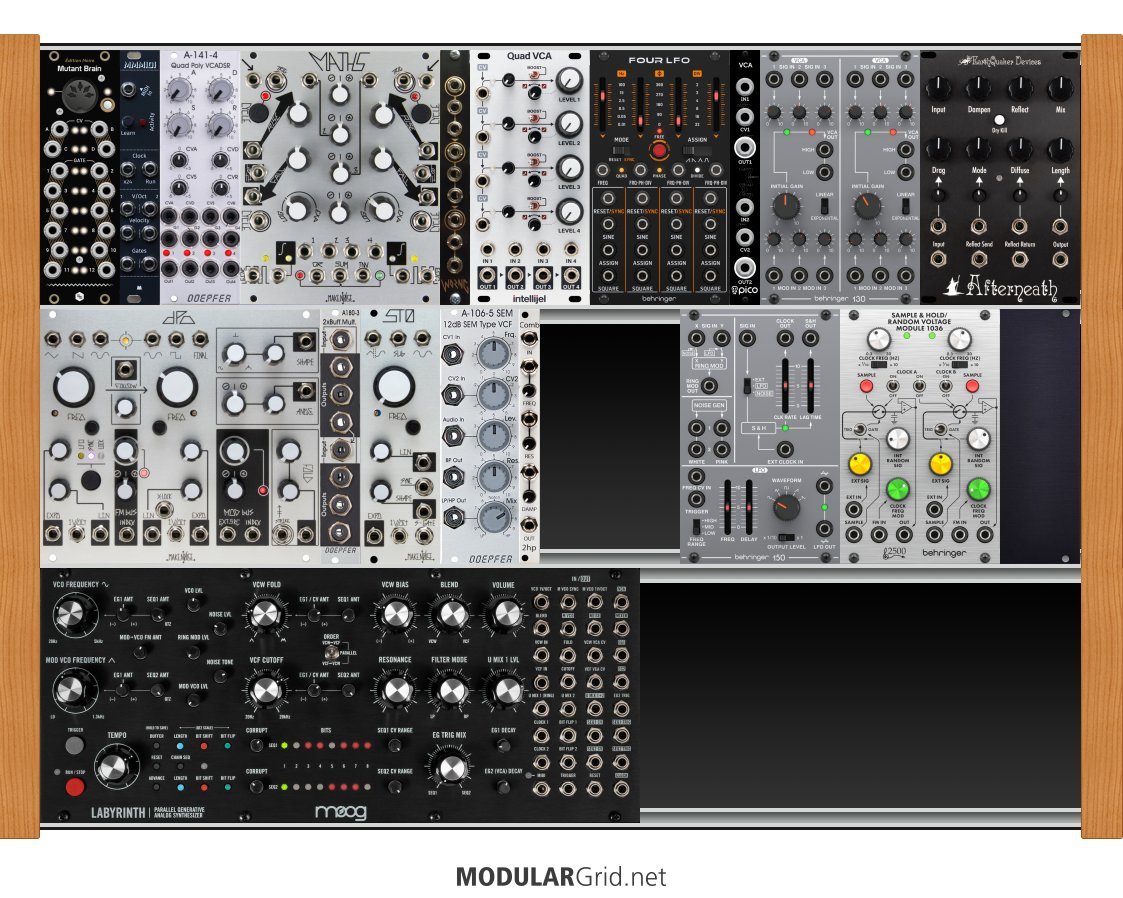Click the A-106-5 Audio In jack

[x=453, y=435]
